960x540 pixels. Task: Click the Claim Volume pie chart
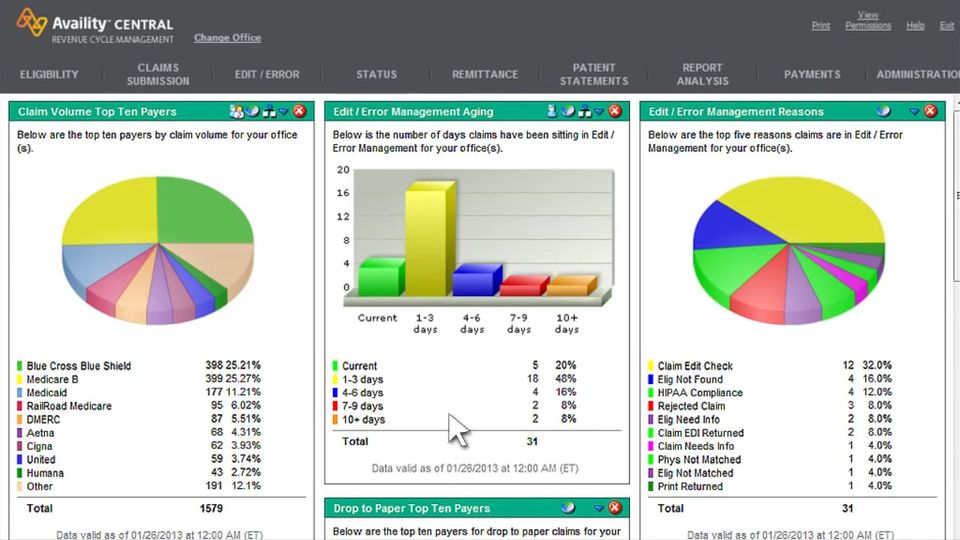click(x=158, y=250)
